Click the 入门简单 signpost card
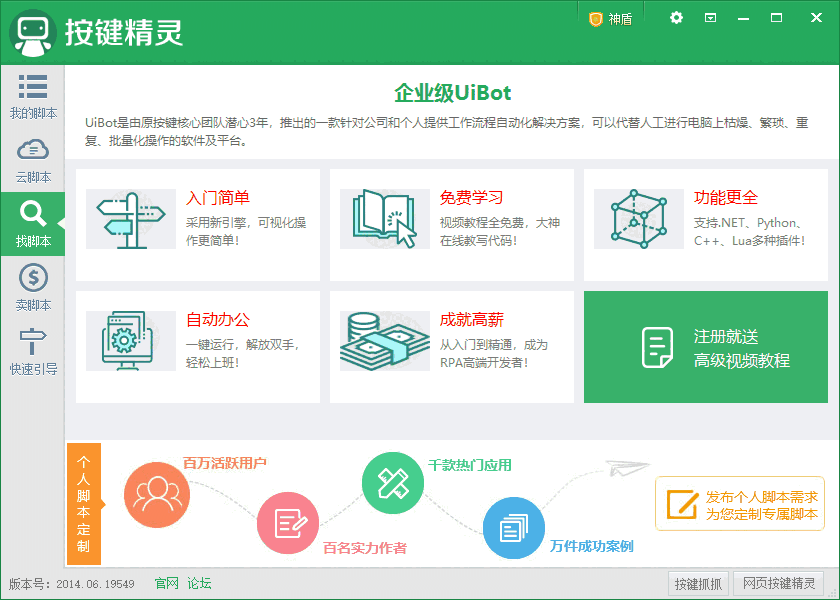 pyautogui.click(x=198, y=225)
